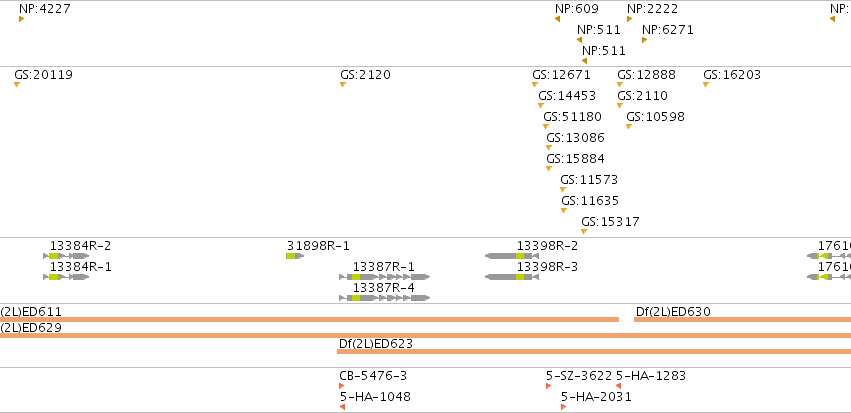Click the GS:2120 label text

[x=365, y=75]
